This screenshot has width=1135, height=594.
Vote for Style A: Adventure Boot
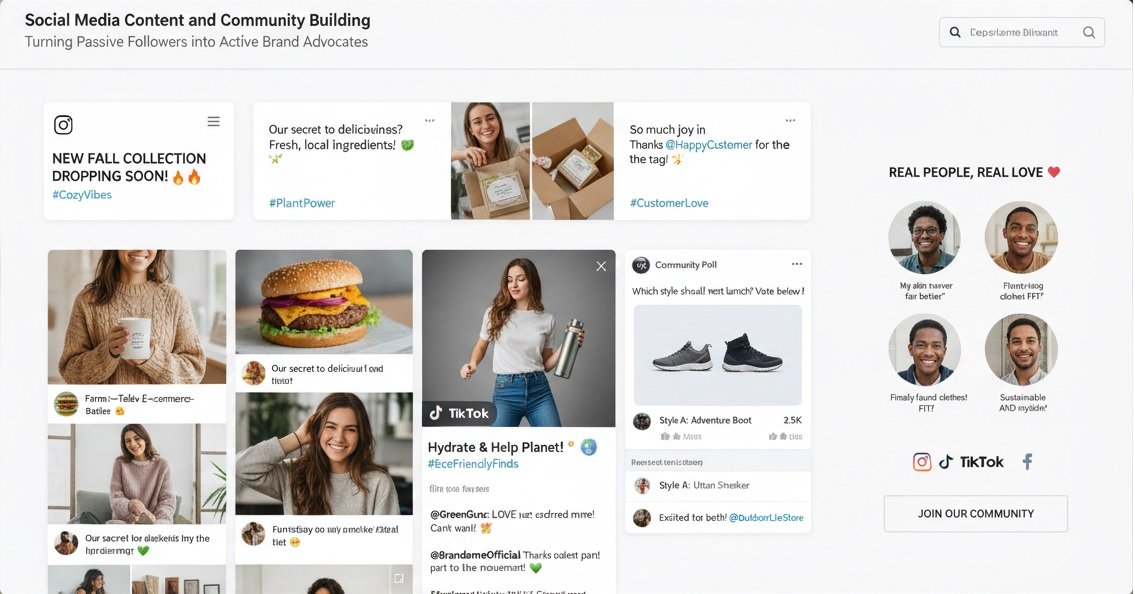pyautogui.click(x=717, y=428)
